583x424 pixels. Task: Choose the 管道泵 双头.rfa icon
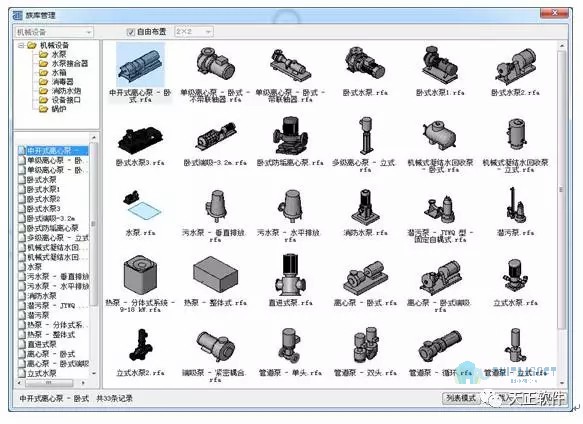pos(365,345)
